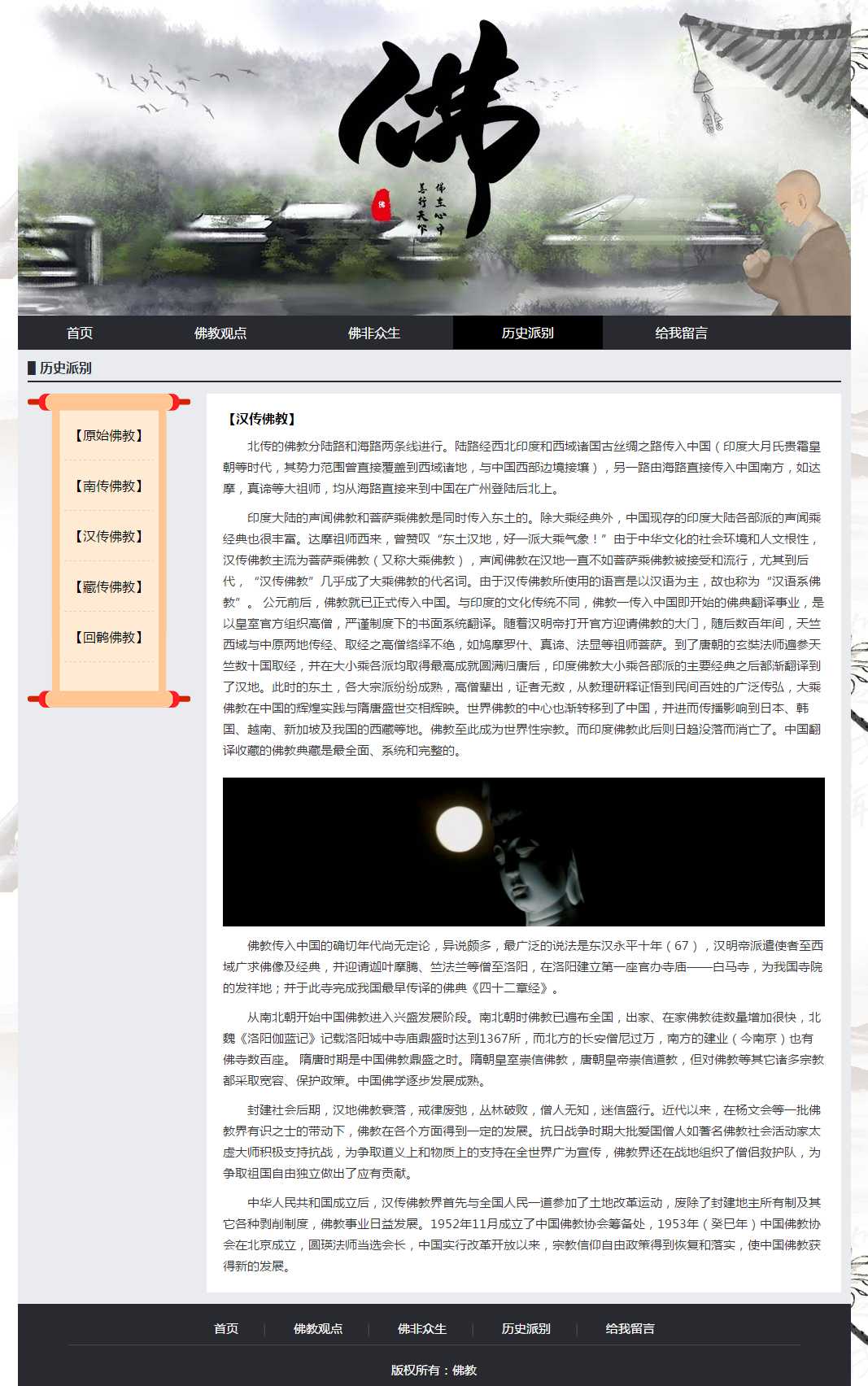The image size is (868, 1386).
Task: Go to 给我留言 in the footer
Action: click(630, 1328)
